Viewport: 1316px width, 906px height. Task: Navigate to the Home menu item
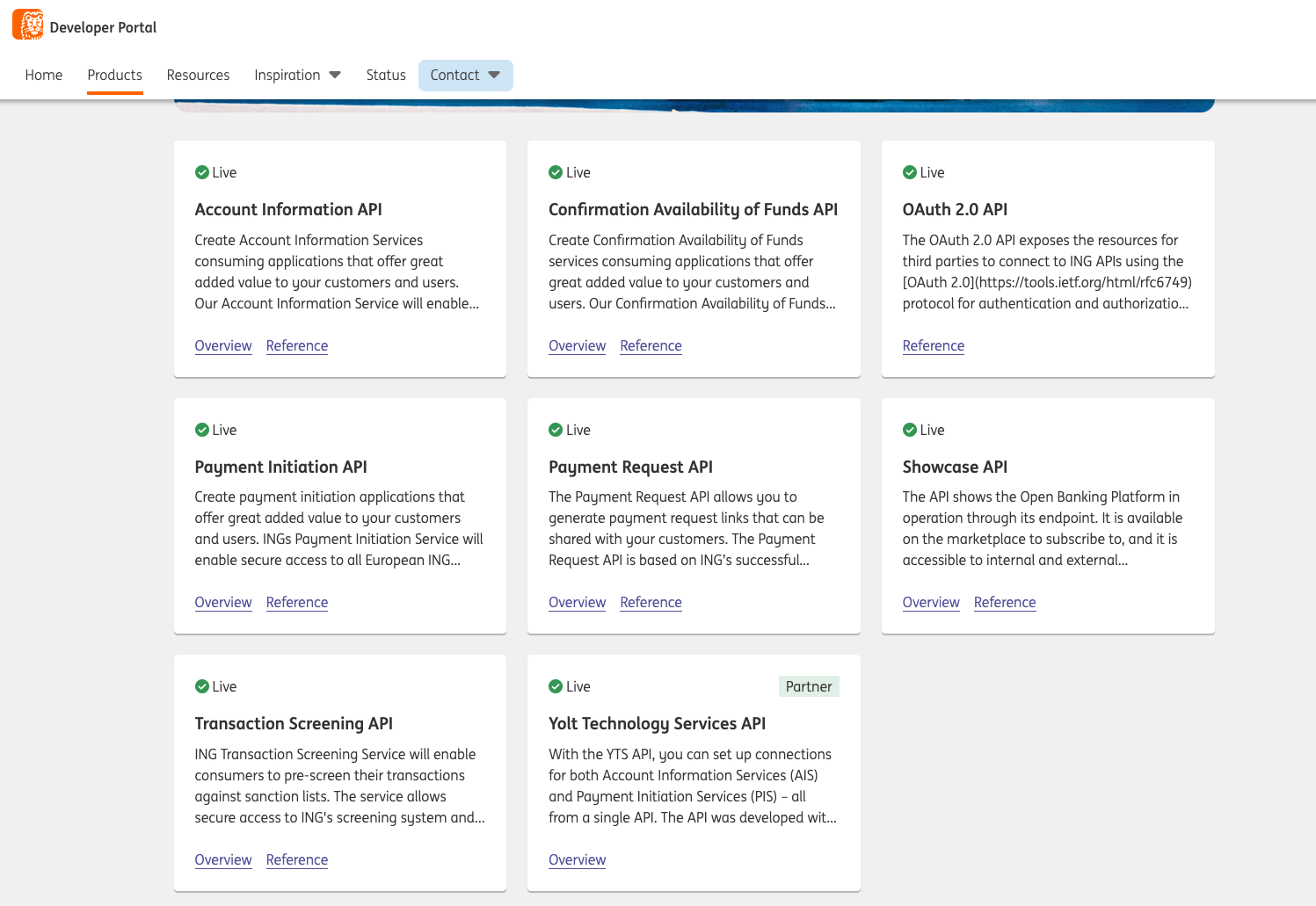(x=43, y=75)
